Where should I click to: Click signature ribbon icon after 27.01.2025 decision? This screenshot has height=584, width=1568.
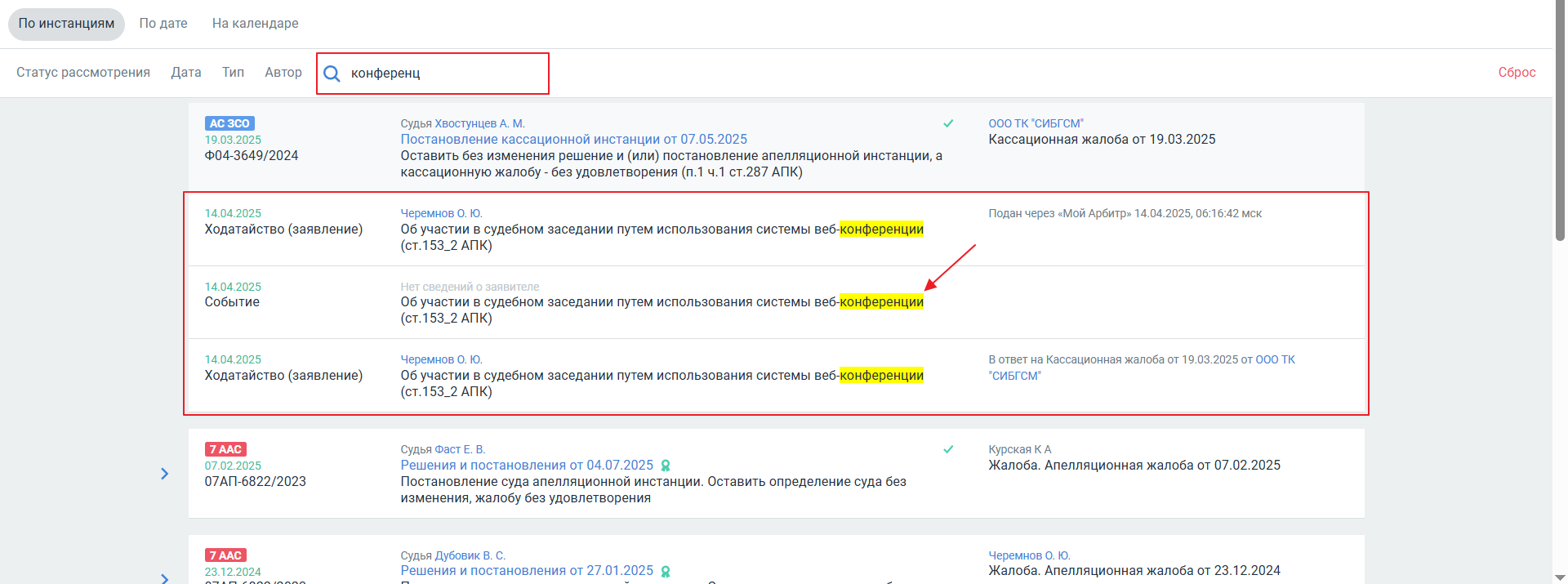[666, 571]
